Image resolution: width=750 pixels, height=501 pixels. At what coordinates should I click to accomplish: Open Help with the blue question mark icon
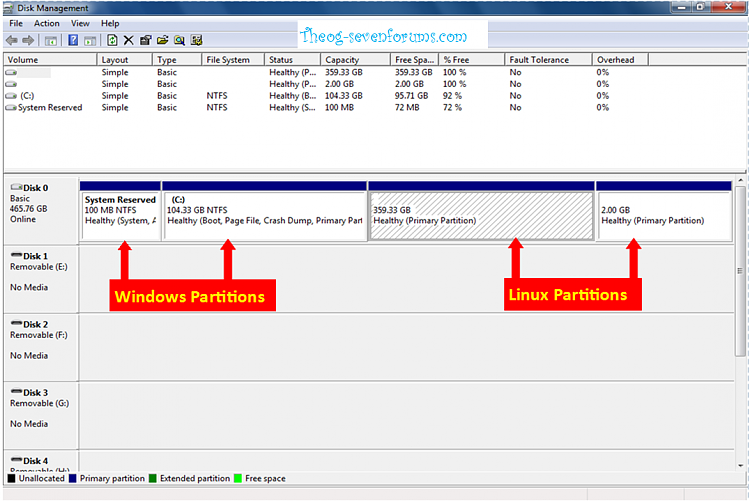coord(73,40)
